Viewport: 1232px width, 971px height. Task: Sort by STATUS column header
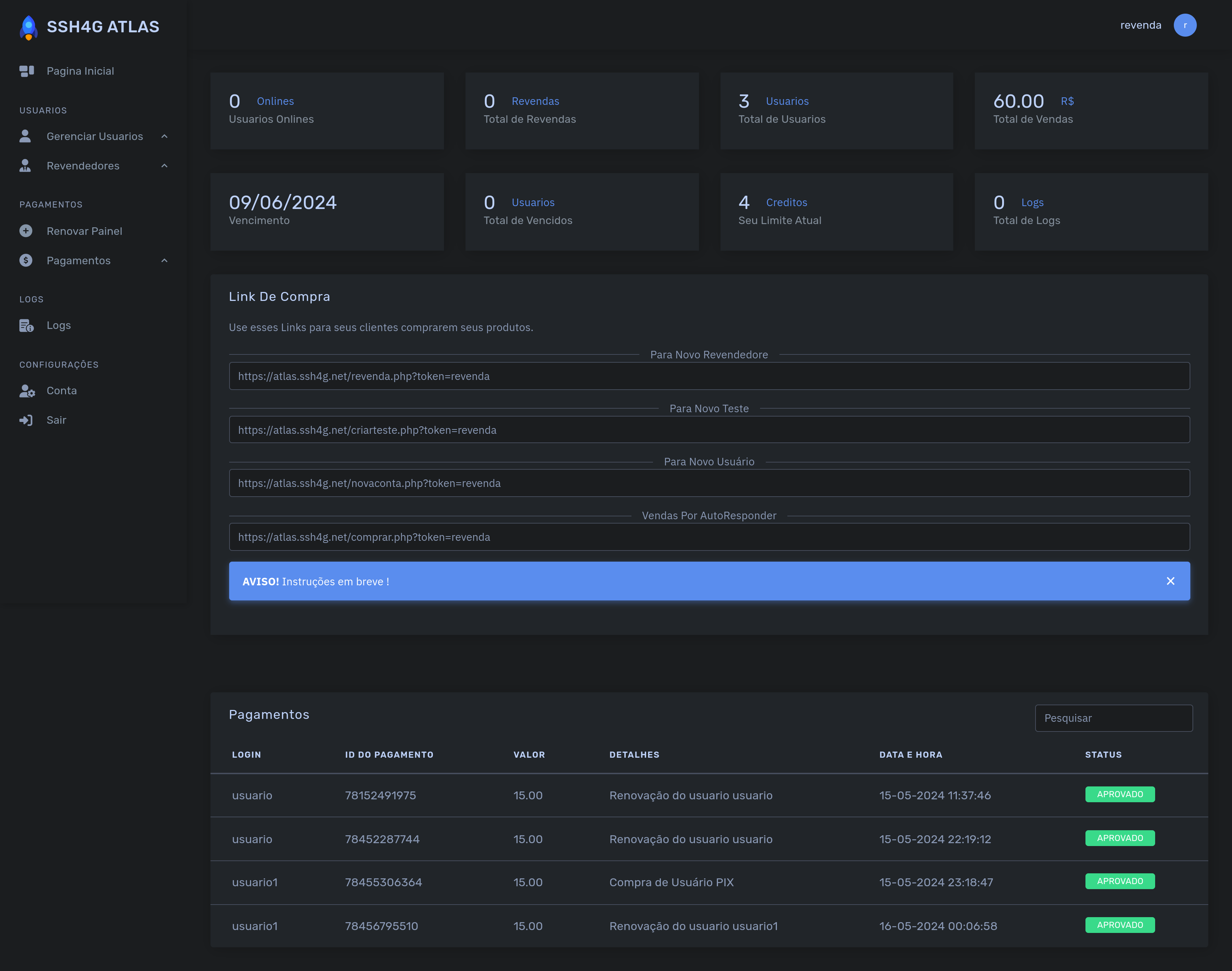[1103, 754]
